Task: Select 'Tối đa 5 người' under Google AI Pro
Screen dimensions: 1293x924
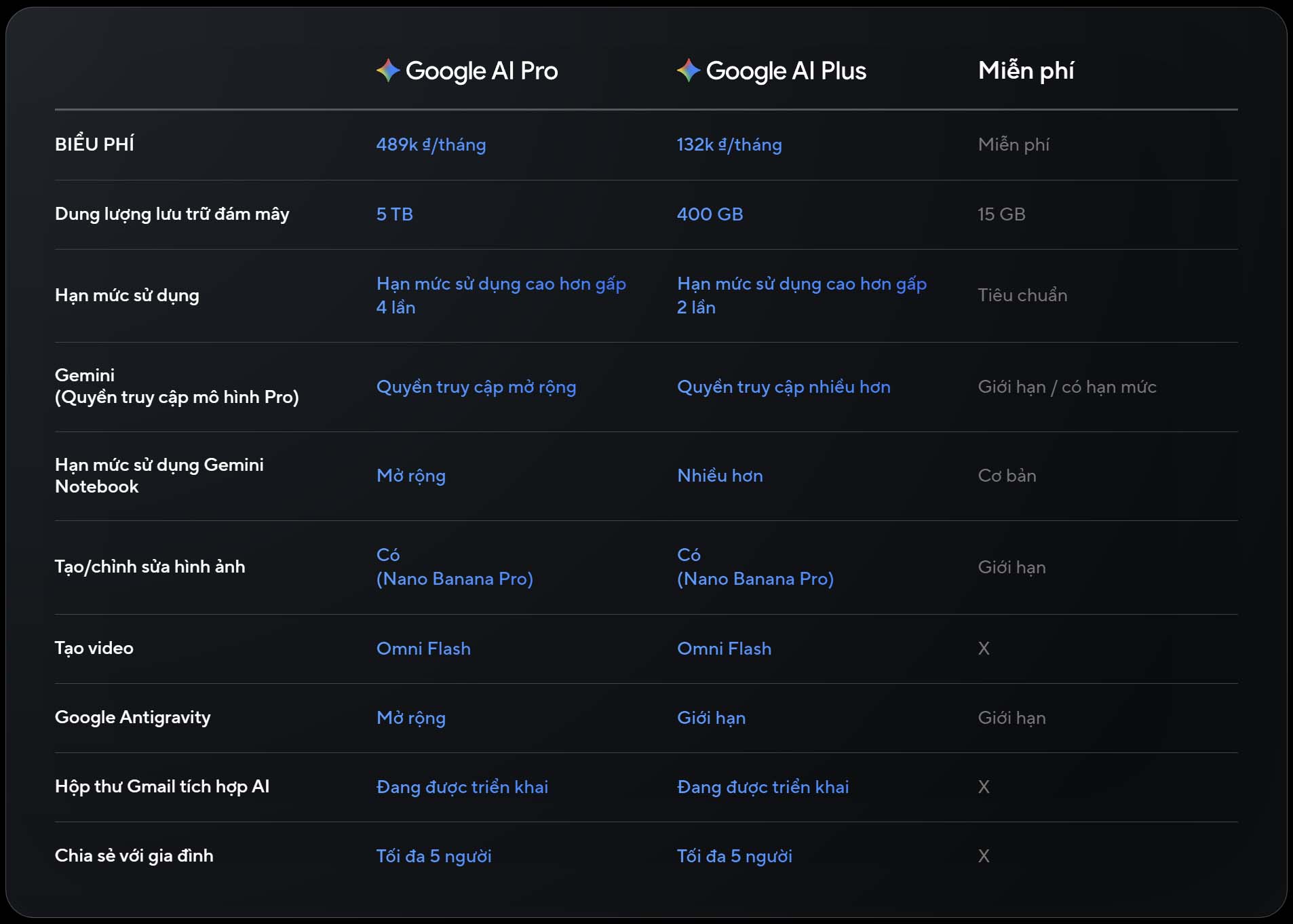Action: [x=434, y=856]
